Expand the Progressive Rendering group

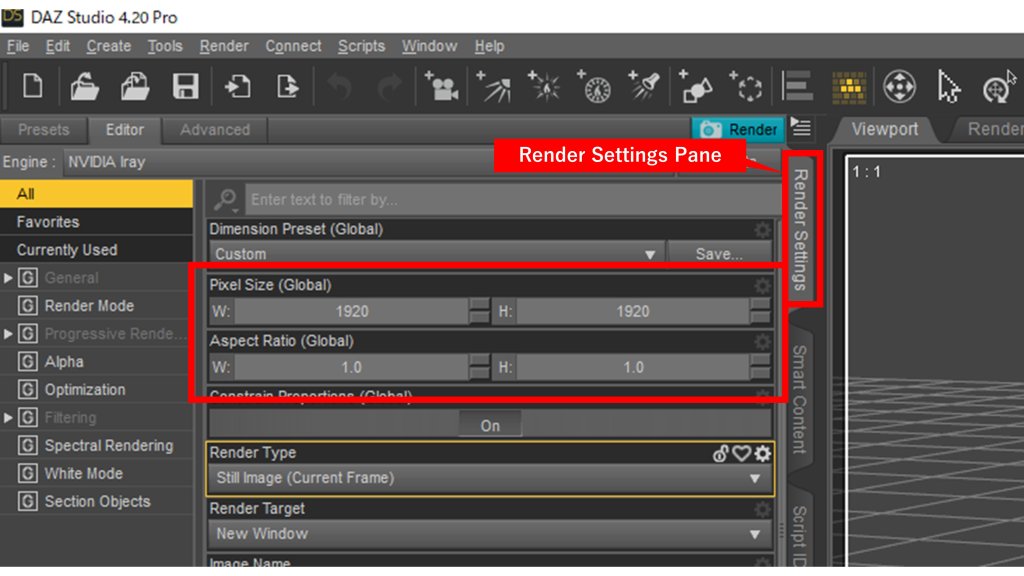tap(8, 334)
